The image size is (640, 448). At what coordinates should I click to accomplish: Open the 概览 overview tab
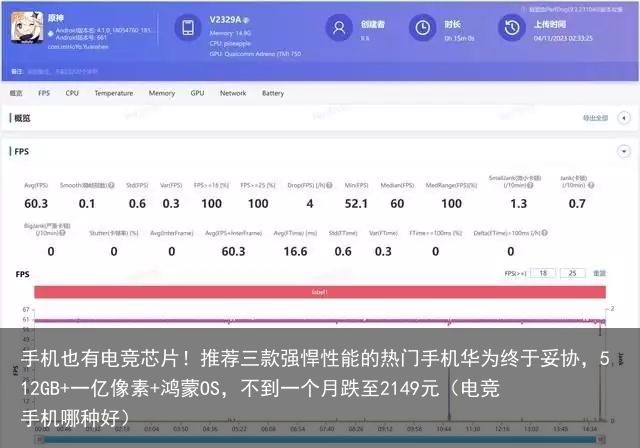tap(16, 93)
